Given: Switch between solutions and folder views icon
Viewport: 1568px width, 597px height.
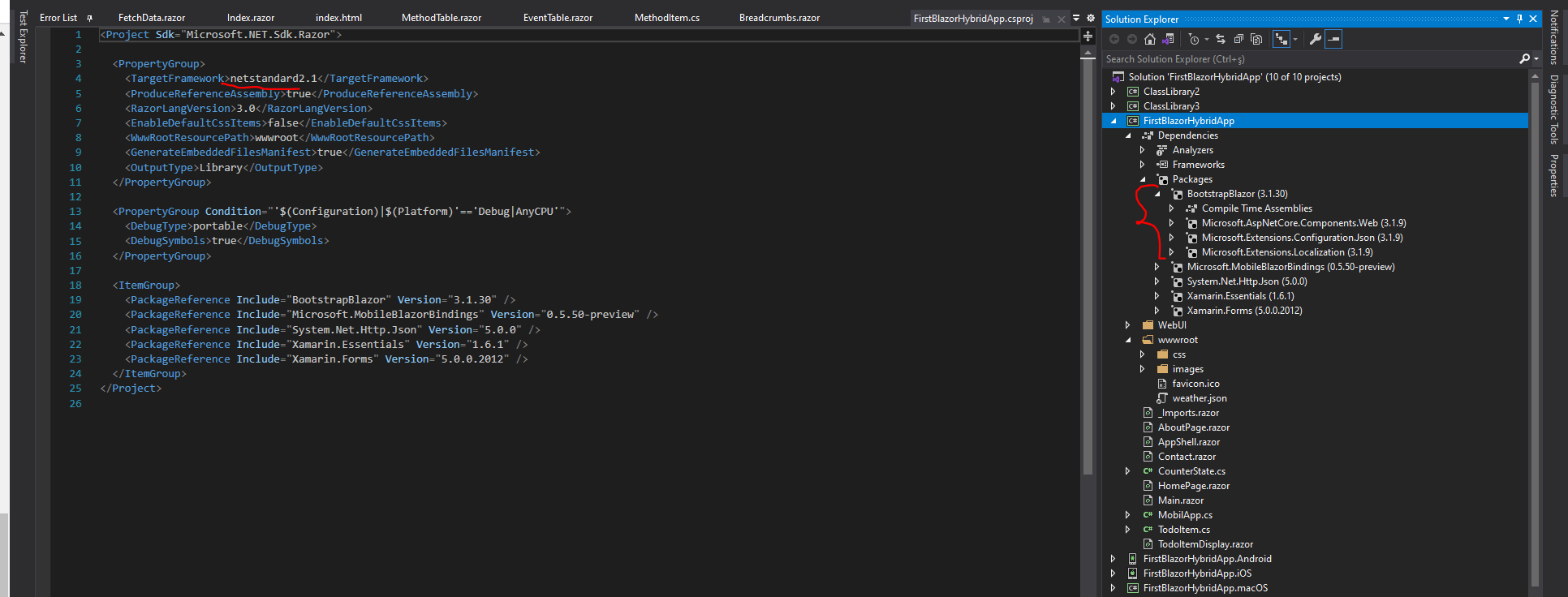Looking at the screenshot, I should click(1168, 39).
